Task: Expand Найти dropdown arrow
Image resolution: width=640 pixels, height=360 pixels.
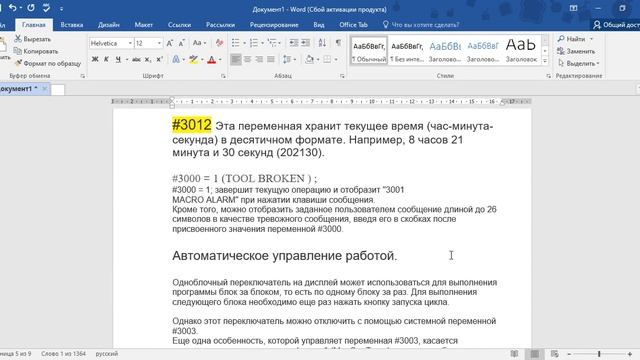Action: (x=591, y=39)
